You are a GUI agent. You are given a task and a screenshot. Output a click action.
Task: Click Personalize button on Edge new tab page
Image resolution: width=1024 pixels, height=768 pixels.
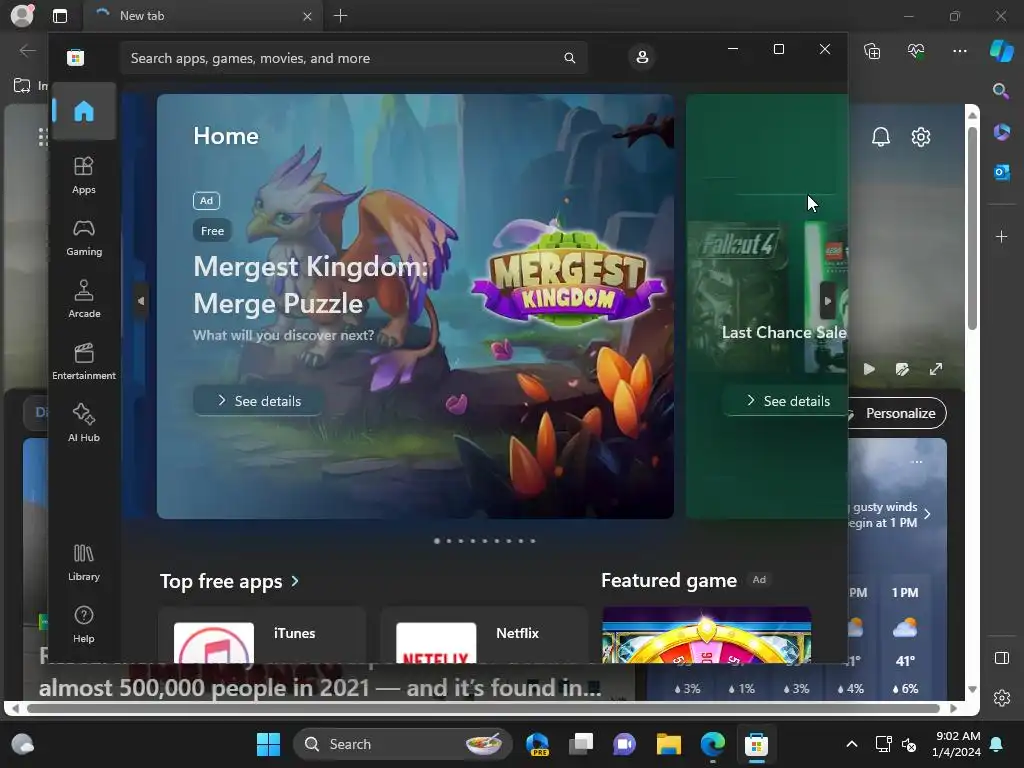click(x=897, y=413)
